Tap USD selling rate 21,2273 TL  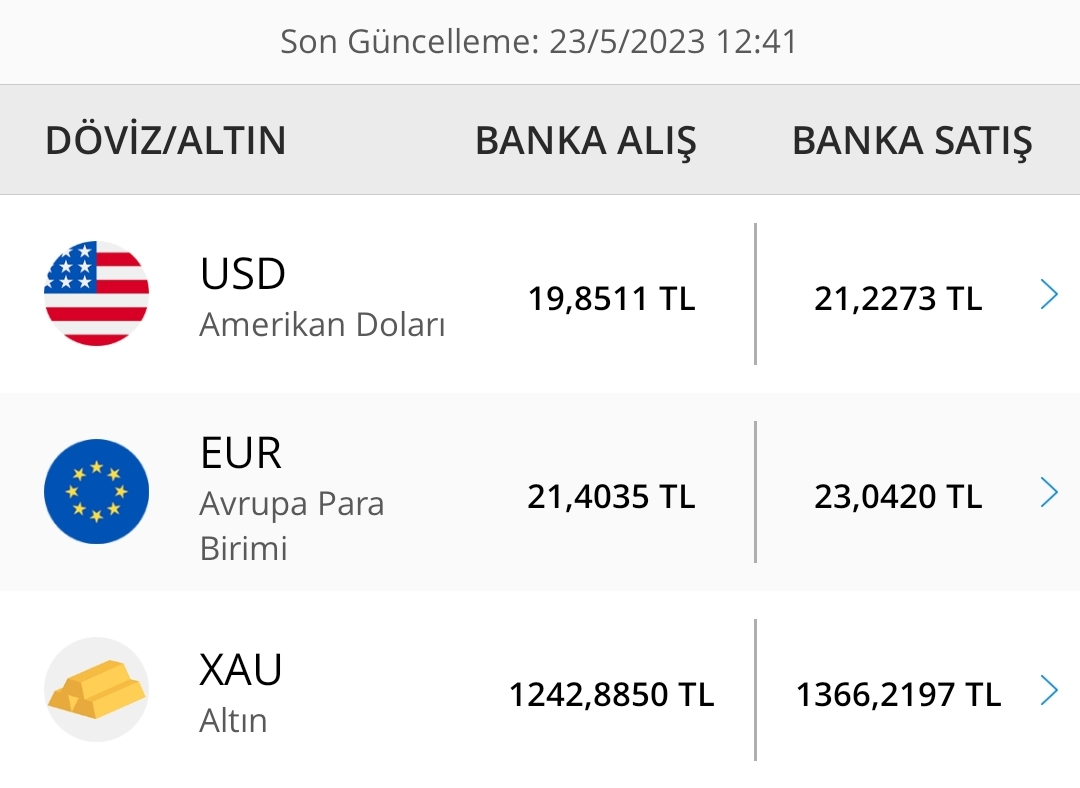coord(898,299)
